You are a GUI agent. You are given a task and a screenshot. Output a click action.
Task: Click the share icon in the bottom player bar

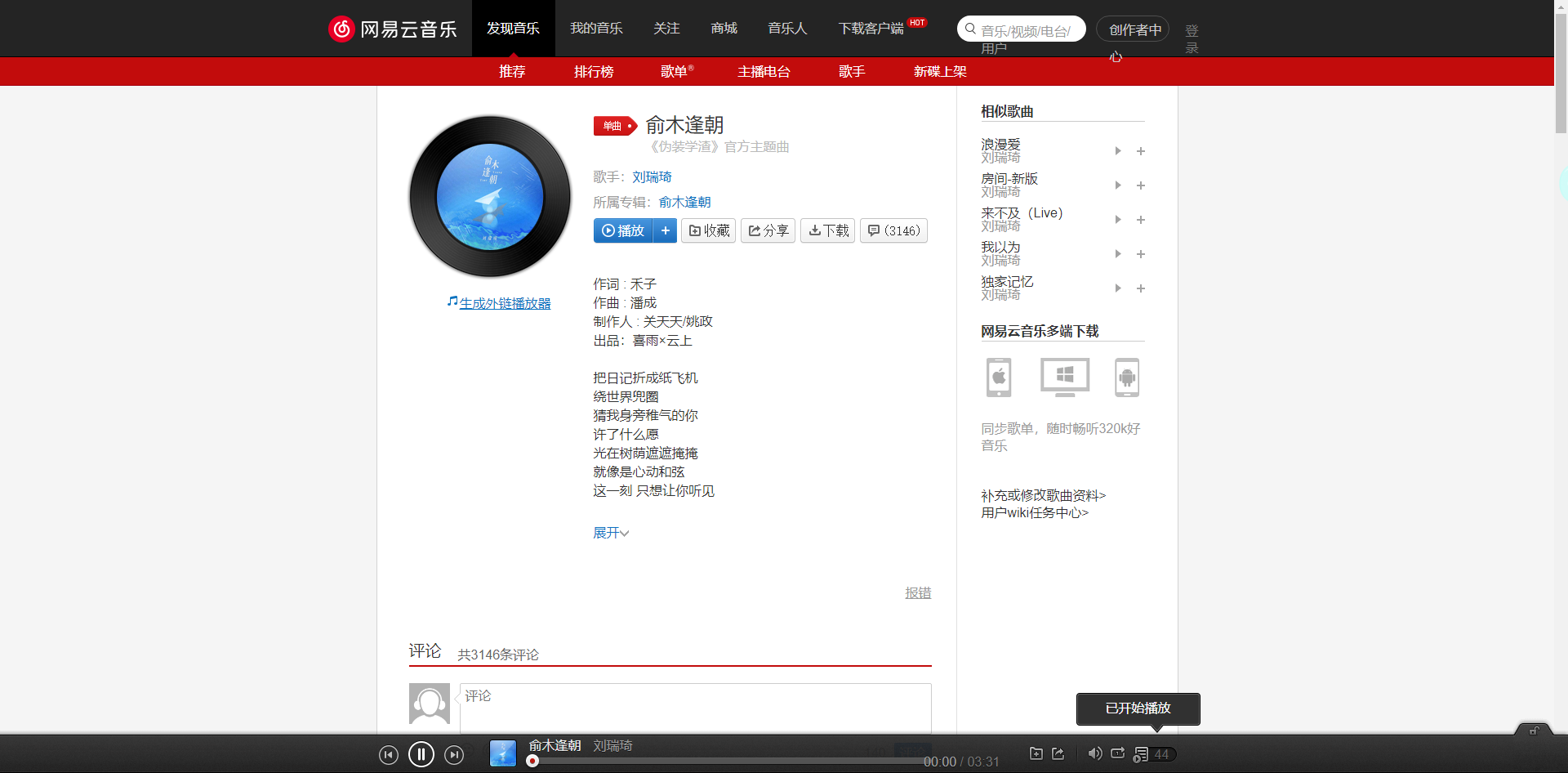pos(1058,753)
